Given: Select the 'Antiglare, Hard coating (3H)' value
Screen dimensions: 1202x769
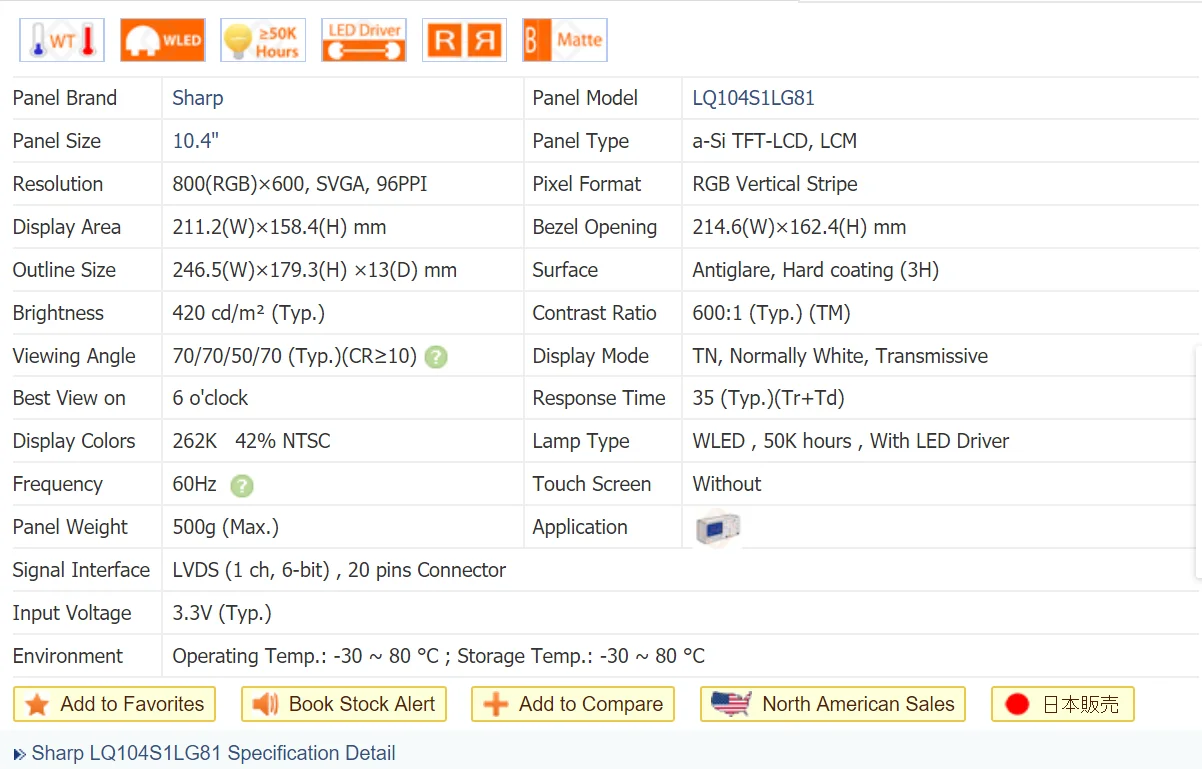Looking at the screenshot, I should click(816, 270).
